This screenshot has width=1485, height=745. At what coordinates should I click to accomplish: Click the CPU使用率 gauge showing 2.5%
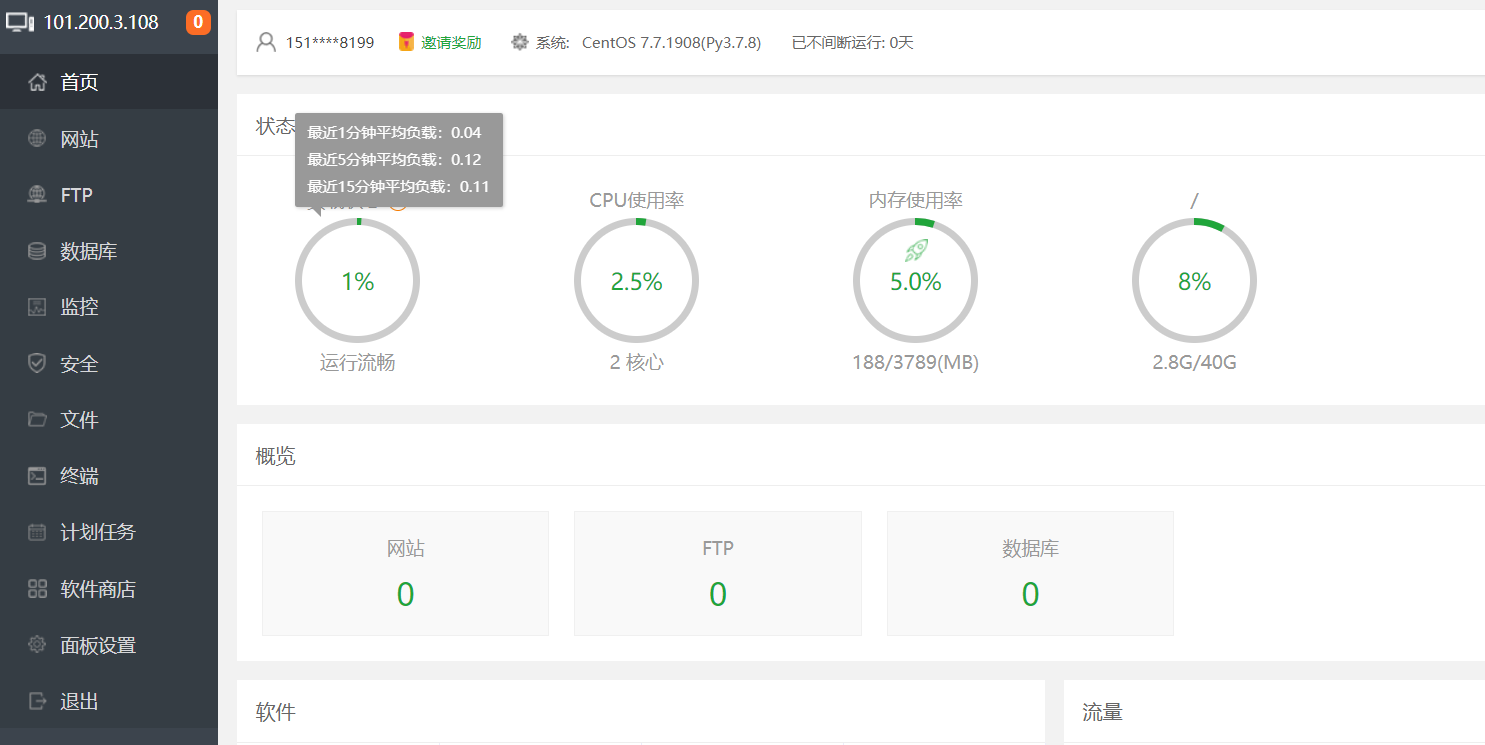tap(636, 281)
